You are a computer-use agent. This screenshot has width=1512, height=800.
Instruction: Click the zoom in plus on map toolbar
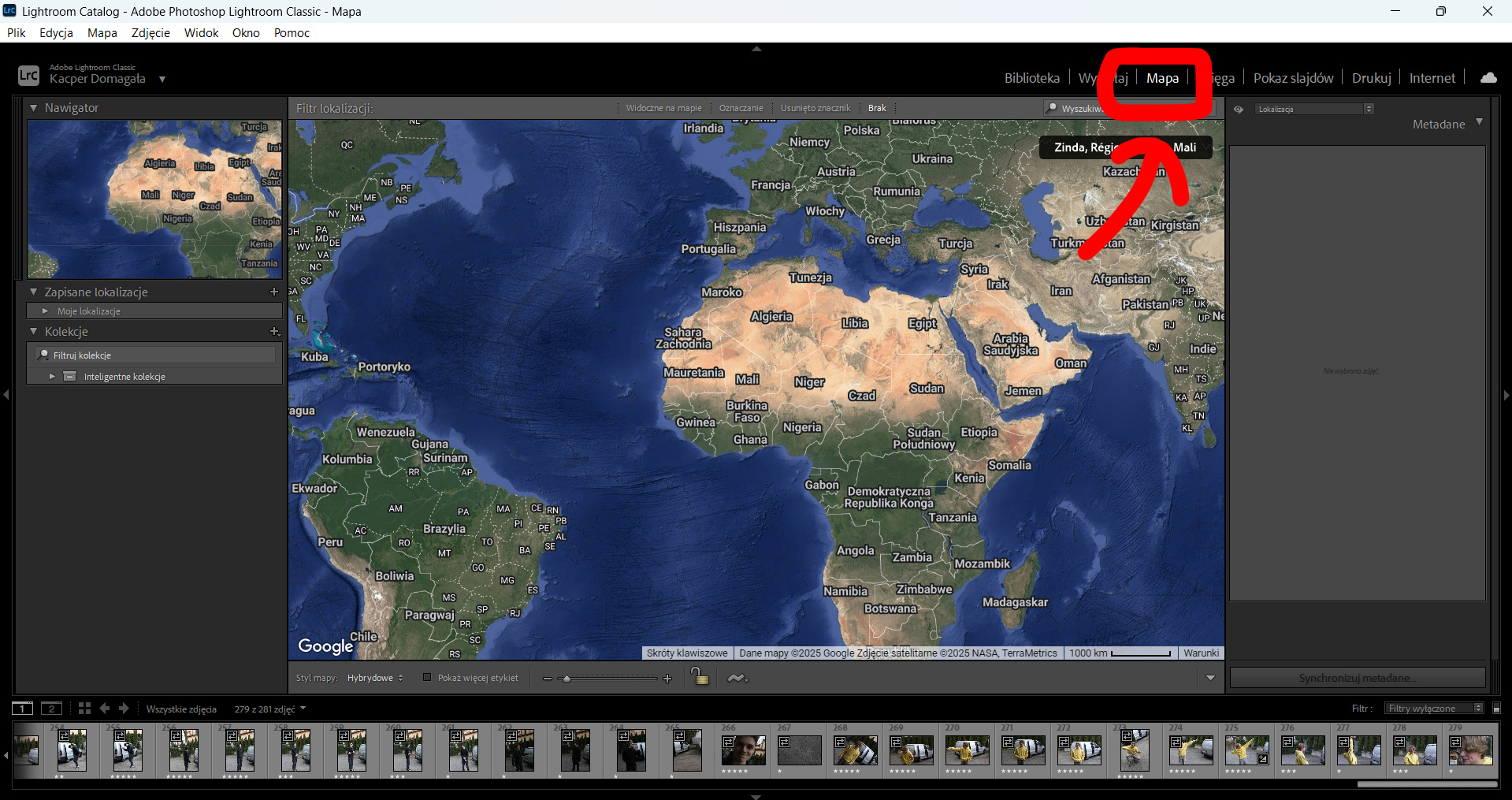pyautogui.click(x=667, y=679)
